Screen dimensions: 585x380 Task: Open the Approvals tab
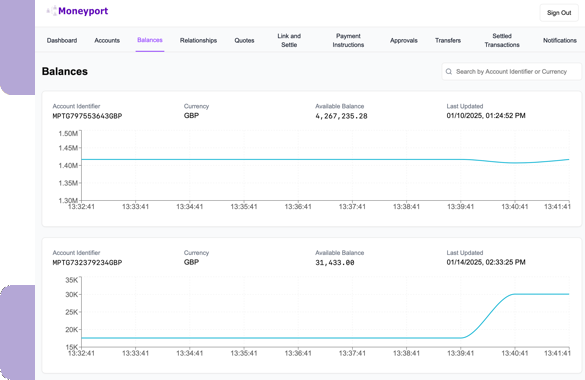[404, 40]
